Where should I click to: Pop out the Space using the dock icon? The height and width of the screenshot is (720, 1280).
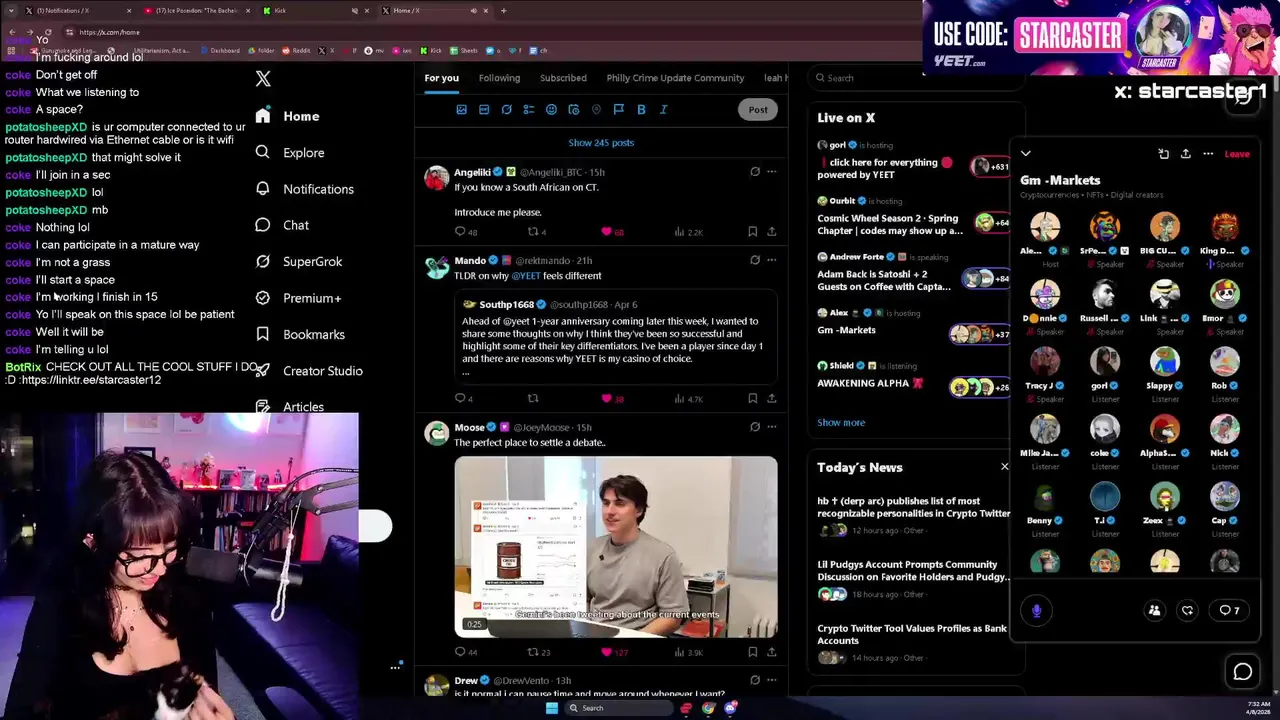(1164, 154)
